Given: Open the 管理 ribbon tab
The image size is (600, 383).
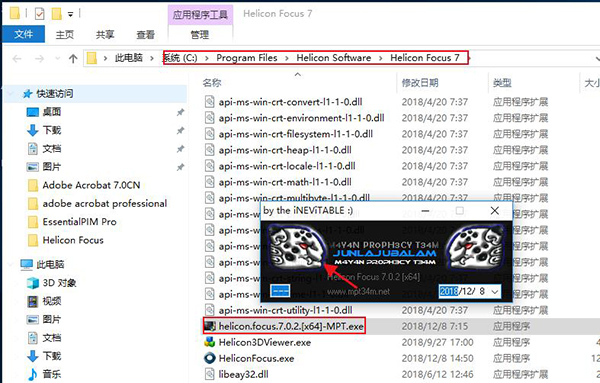Looking at the screenshot, I should click(200, 34).
